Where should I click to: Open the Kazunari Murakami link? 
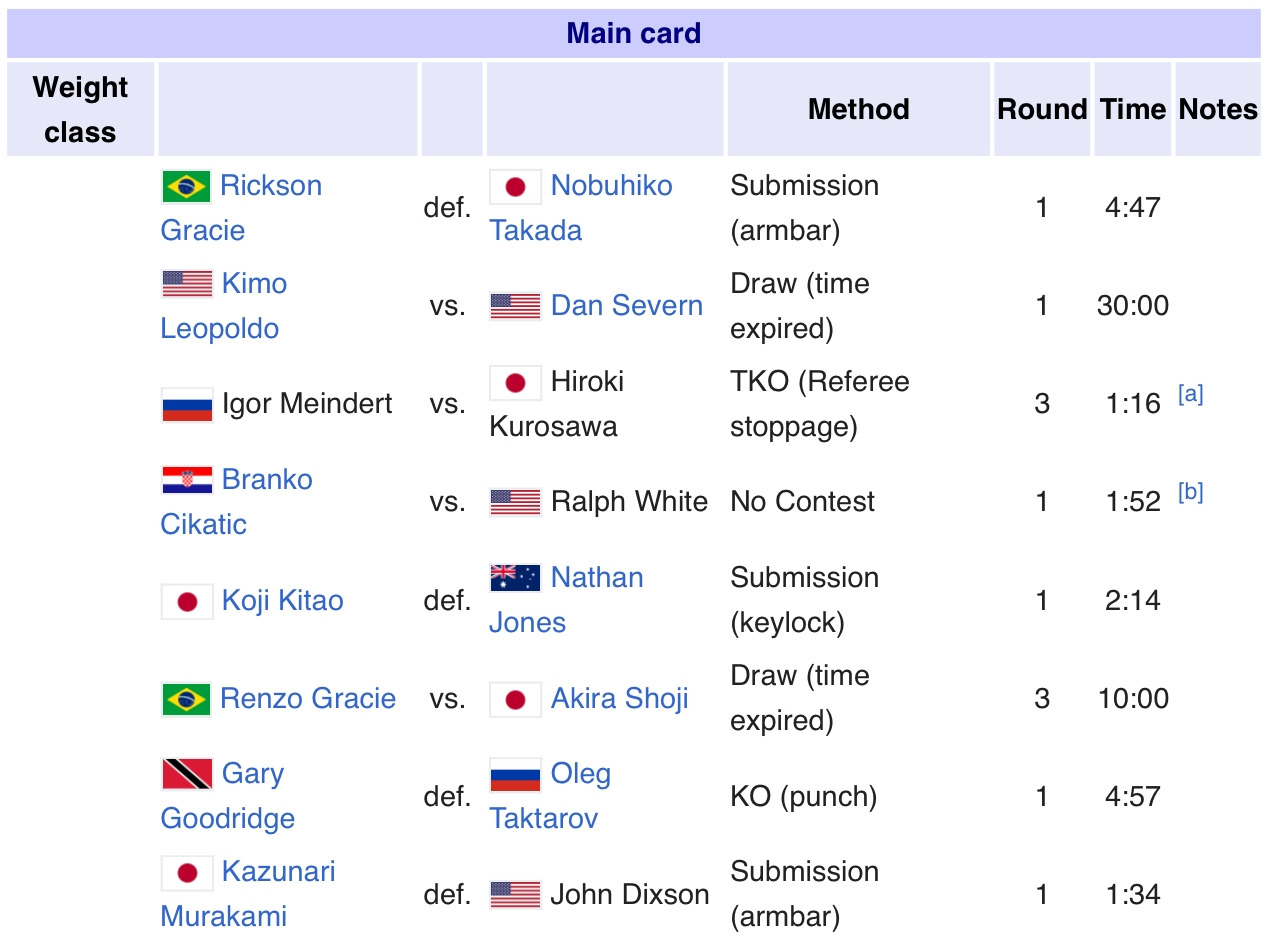(x=278, y=872)
